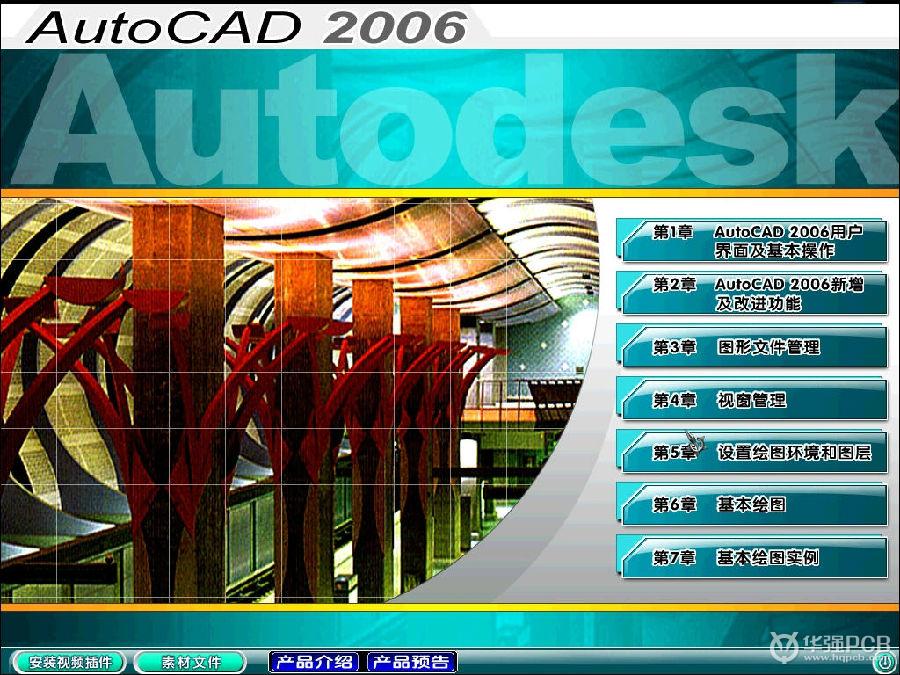Switch to the 产品介绍 tab
Viewport: 900px width, 675px height.
point(315,662)
